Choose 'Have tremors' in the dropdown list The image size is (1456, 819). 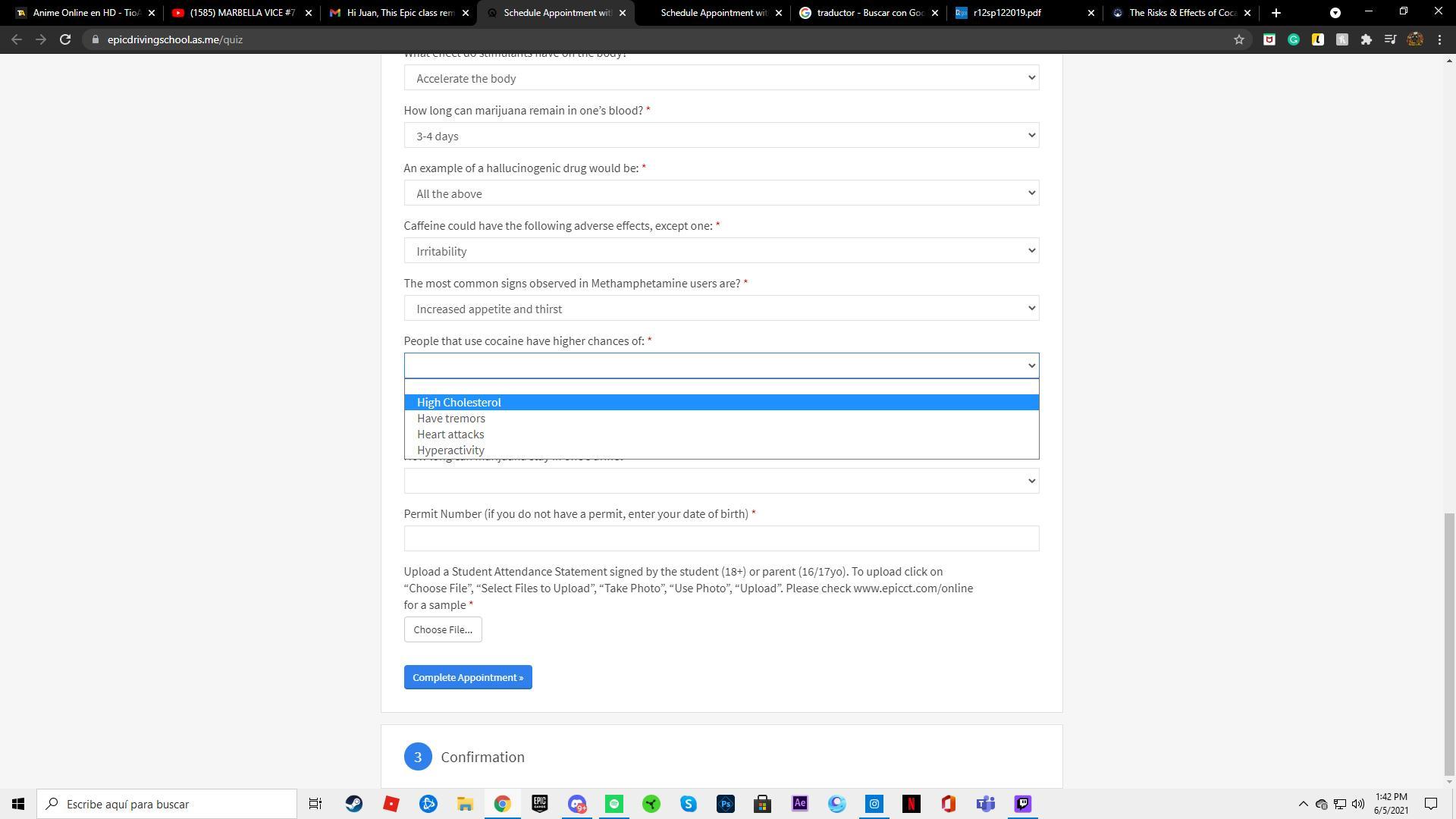pos(451,419)
